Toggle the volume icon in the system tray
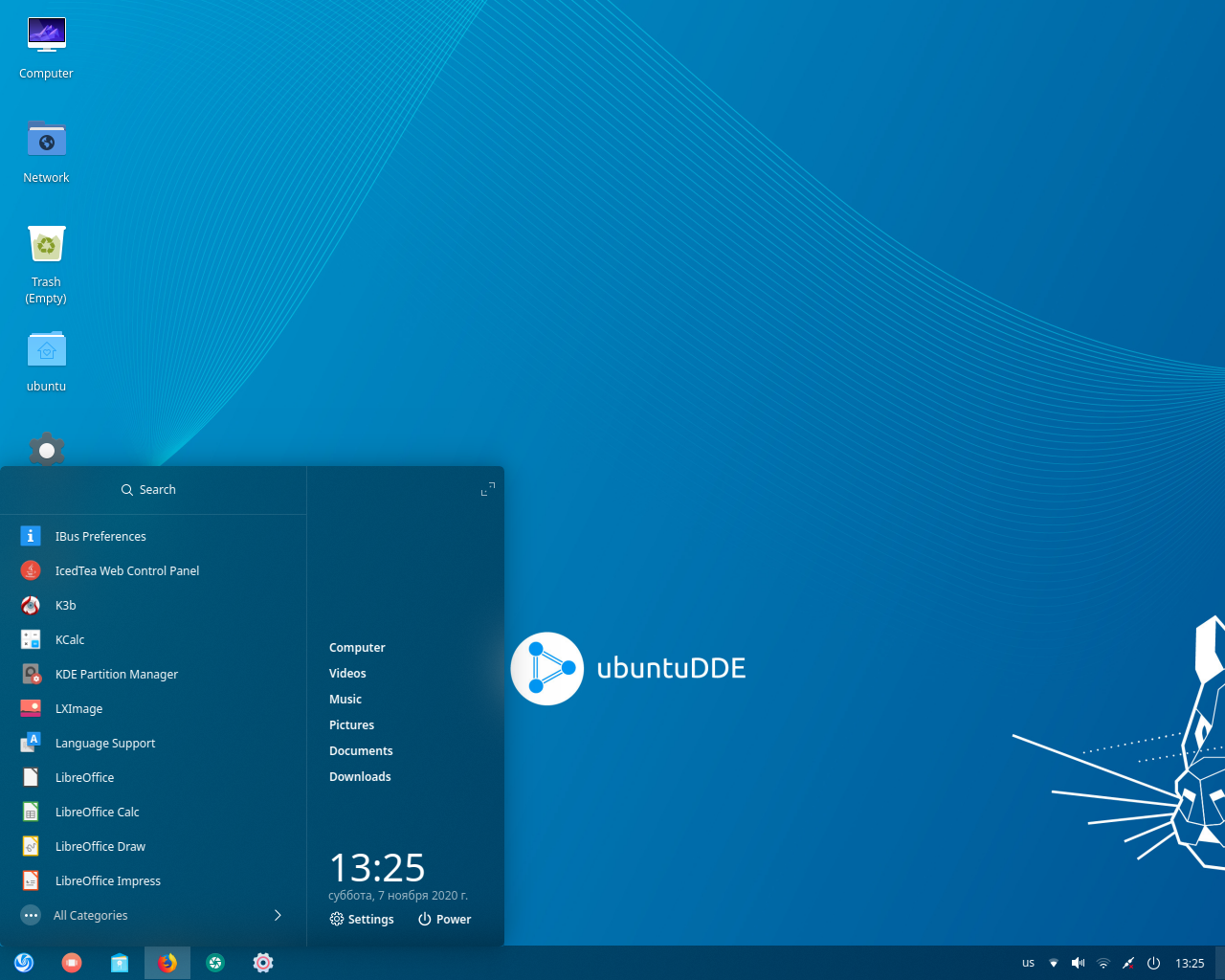This screenshot has width=1225, height=980. pos(1078,963)
